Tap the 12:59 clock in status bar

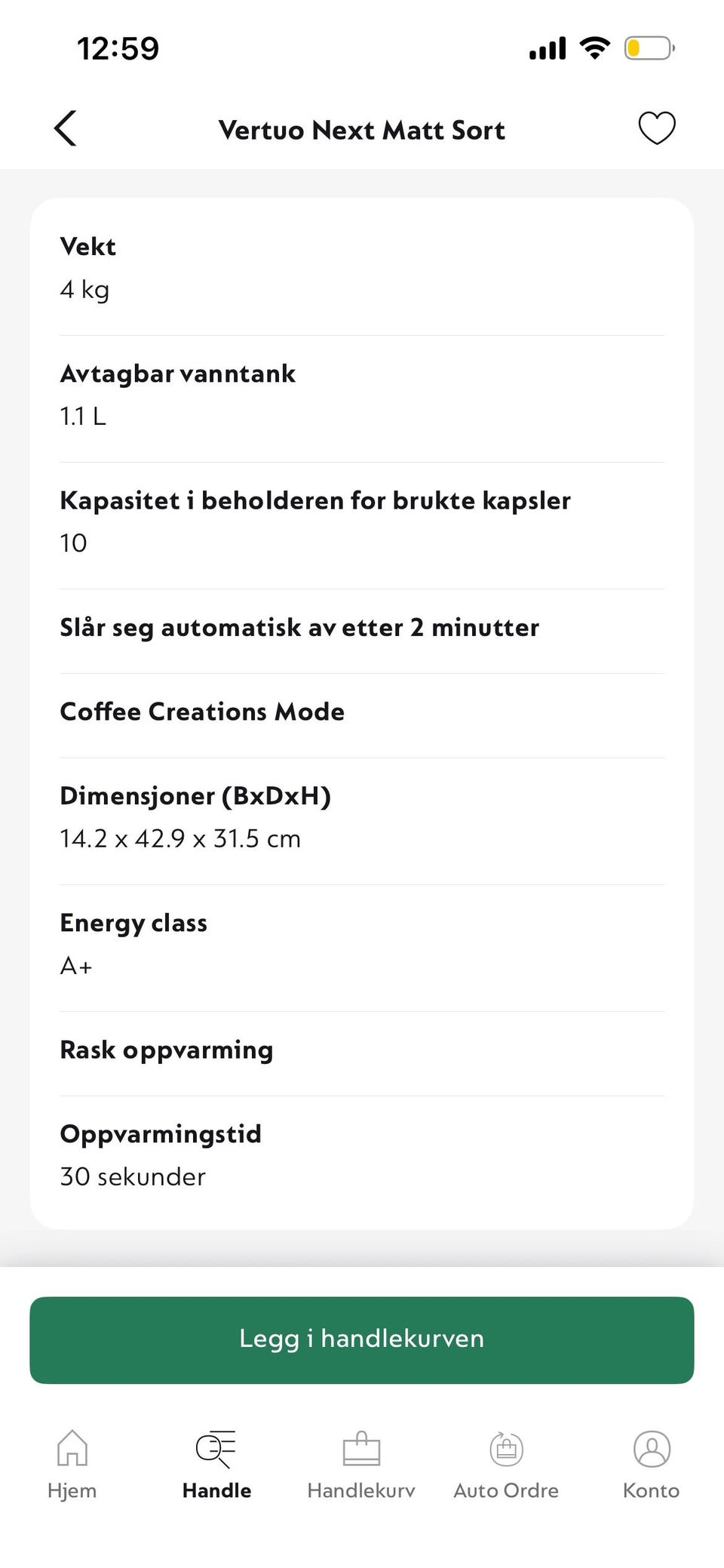click(118, 49)
